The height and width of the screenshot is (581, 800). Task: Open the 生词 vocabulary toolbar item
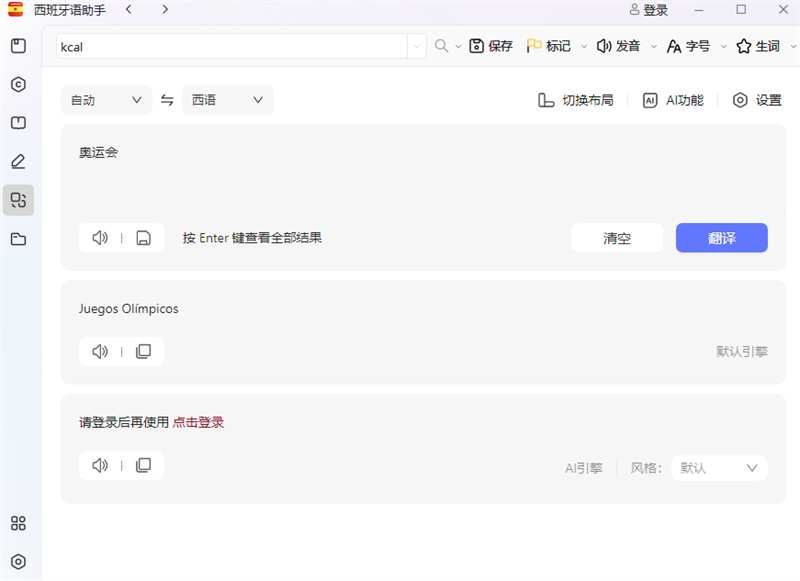click(758, 46)
